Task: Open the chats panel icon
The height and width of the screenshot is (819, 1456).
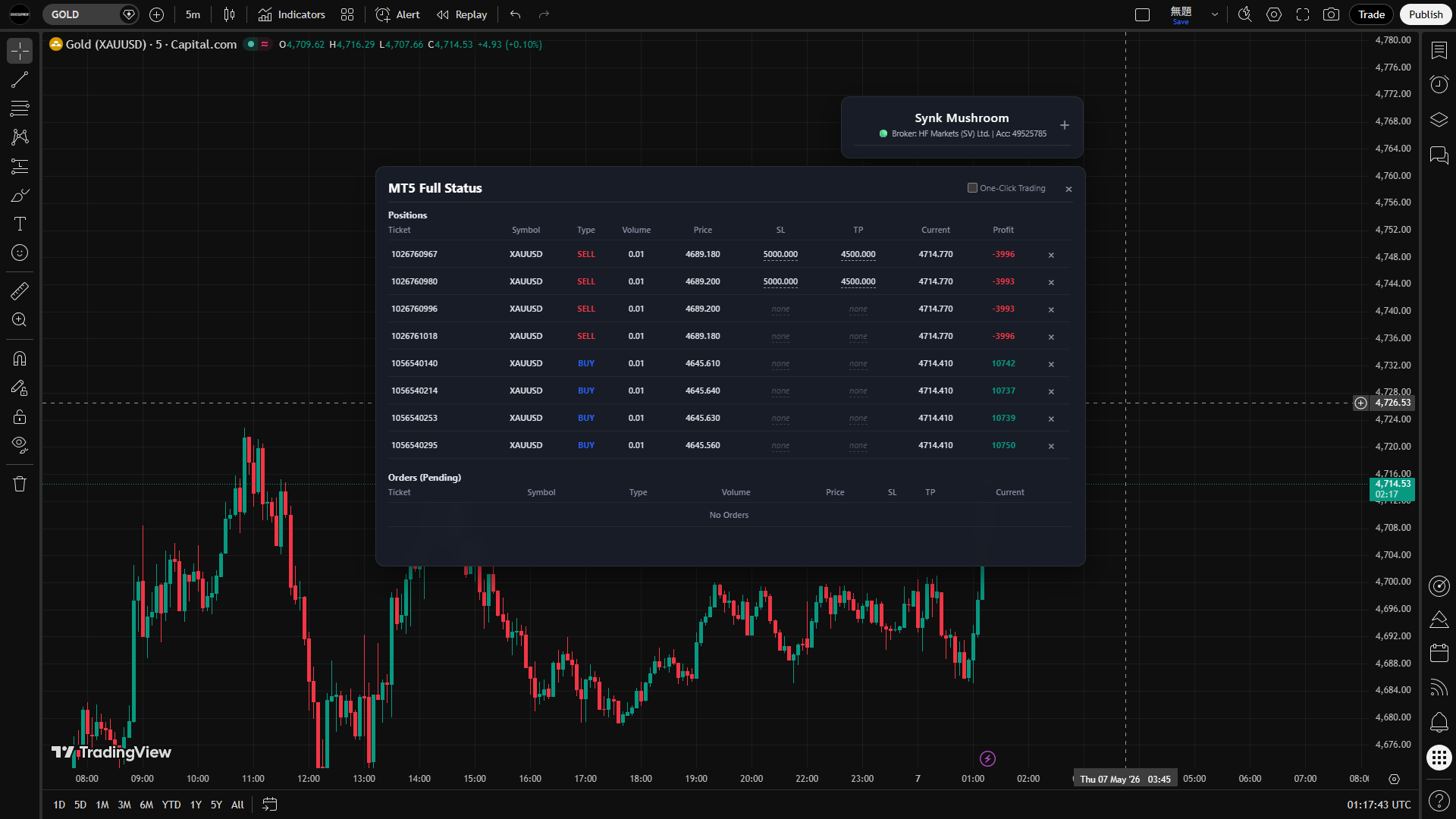Action: [x=1439, y=155]
